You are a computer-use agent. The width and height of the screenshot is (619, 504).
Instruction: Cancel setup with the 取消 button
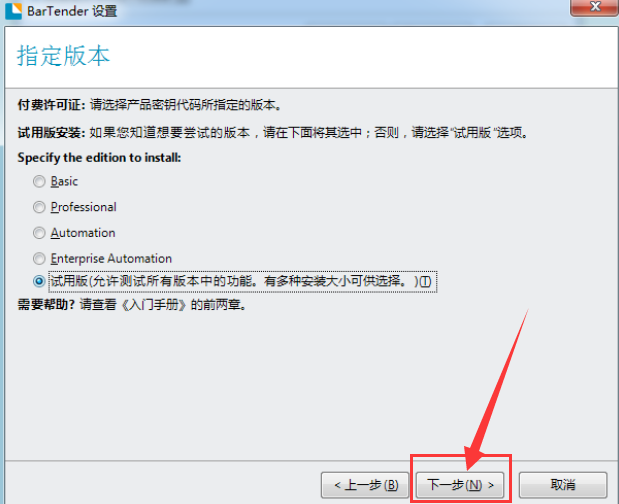click(563, 485)
